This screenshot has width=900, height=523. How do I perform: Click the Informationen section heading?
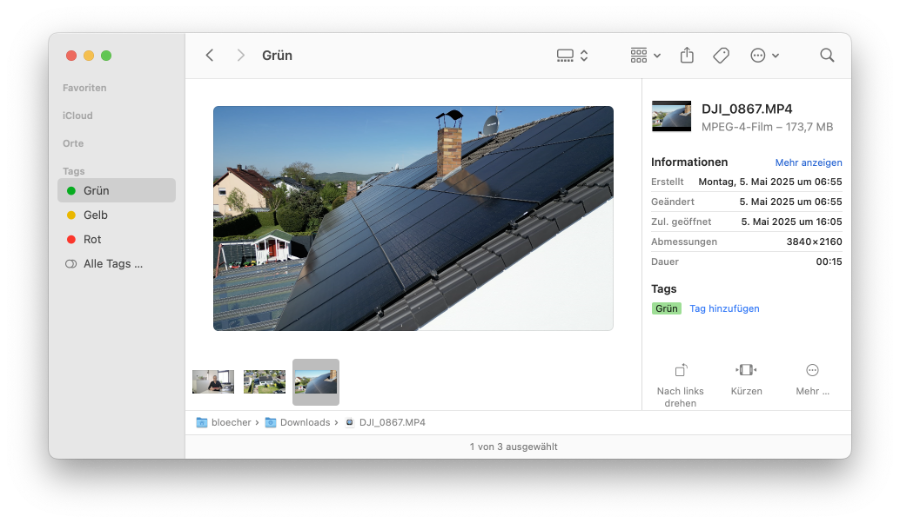click(x=689, y=162)
